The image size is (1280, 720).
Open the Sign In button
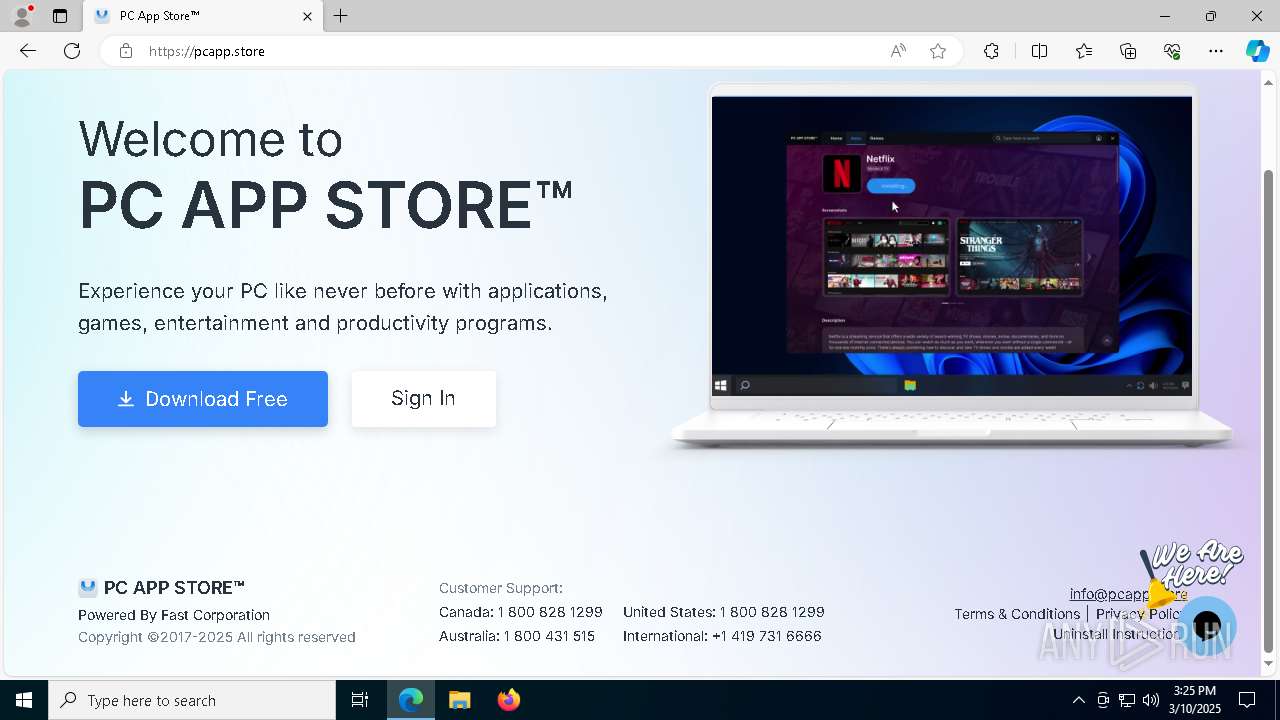point(423,399)
